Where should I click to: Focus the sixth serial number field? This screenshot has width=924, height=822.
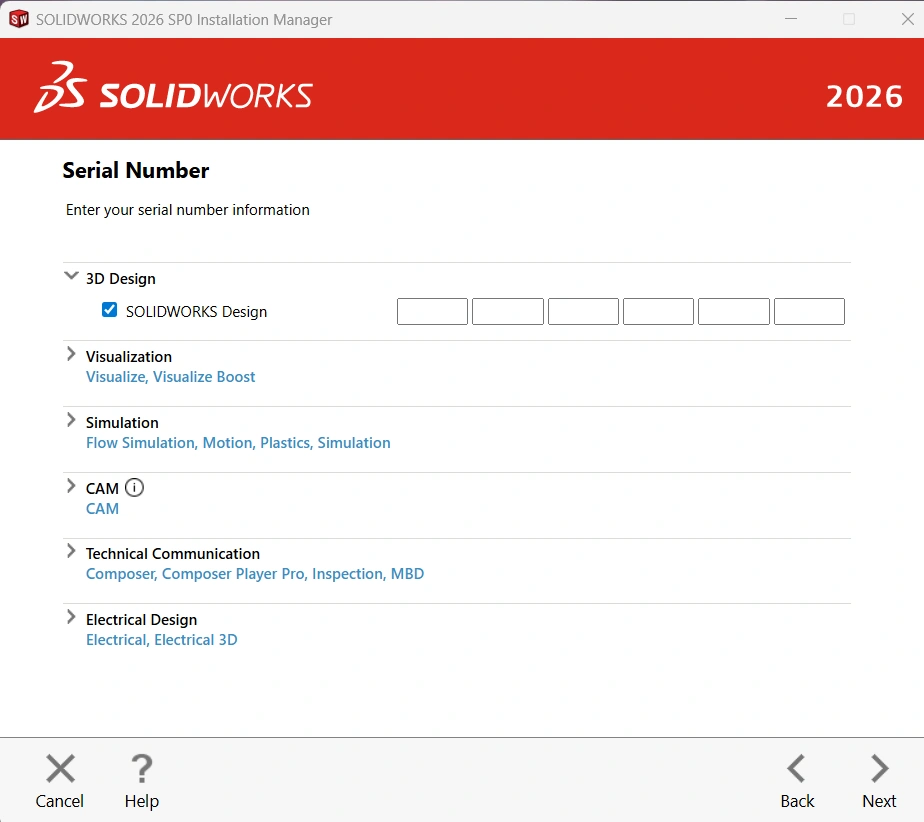pos(809,312)
